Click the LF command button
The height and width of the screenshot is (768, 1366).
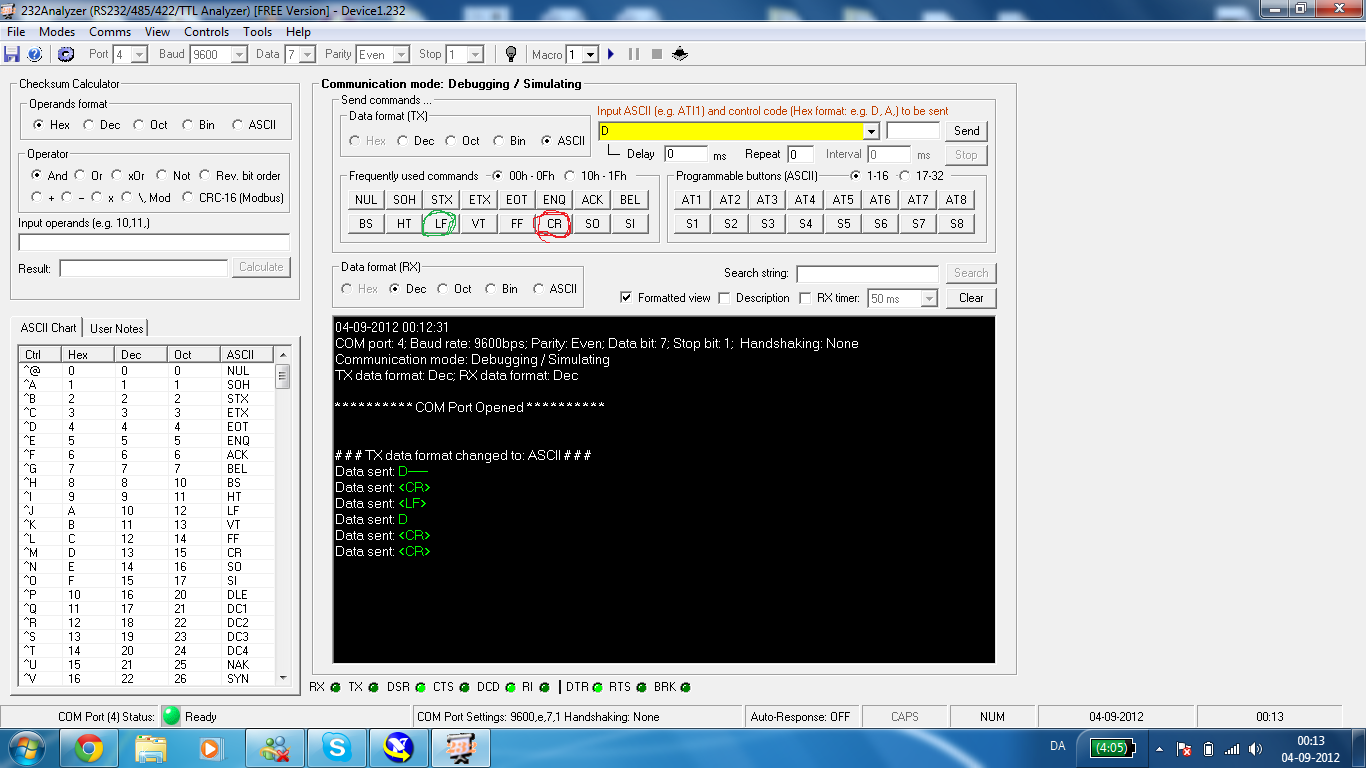click(441, 224)
